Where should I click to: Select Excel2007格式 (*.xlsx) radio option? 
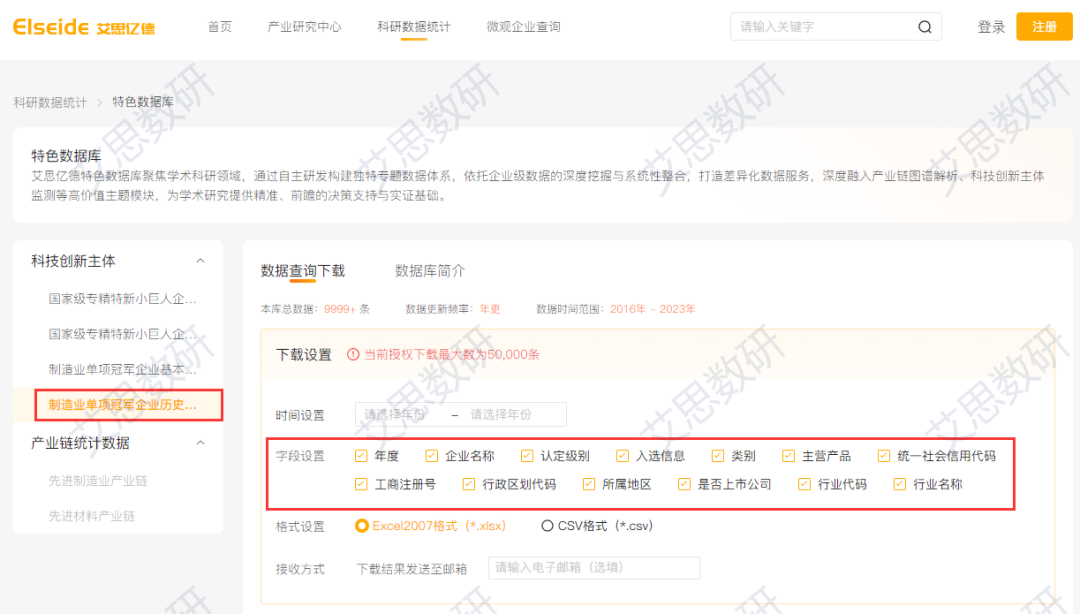point(361,526)
